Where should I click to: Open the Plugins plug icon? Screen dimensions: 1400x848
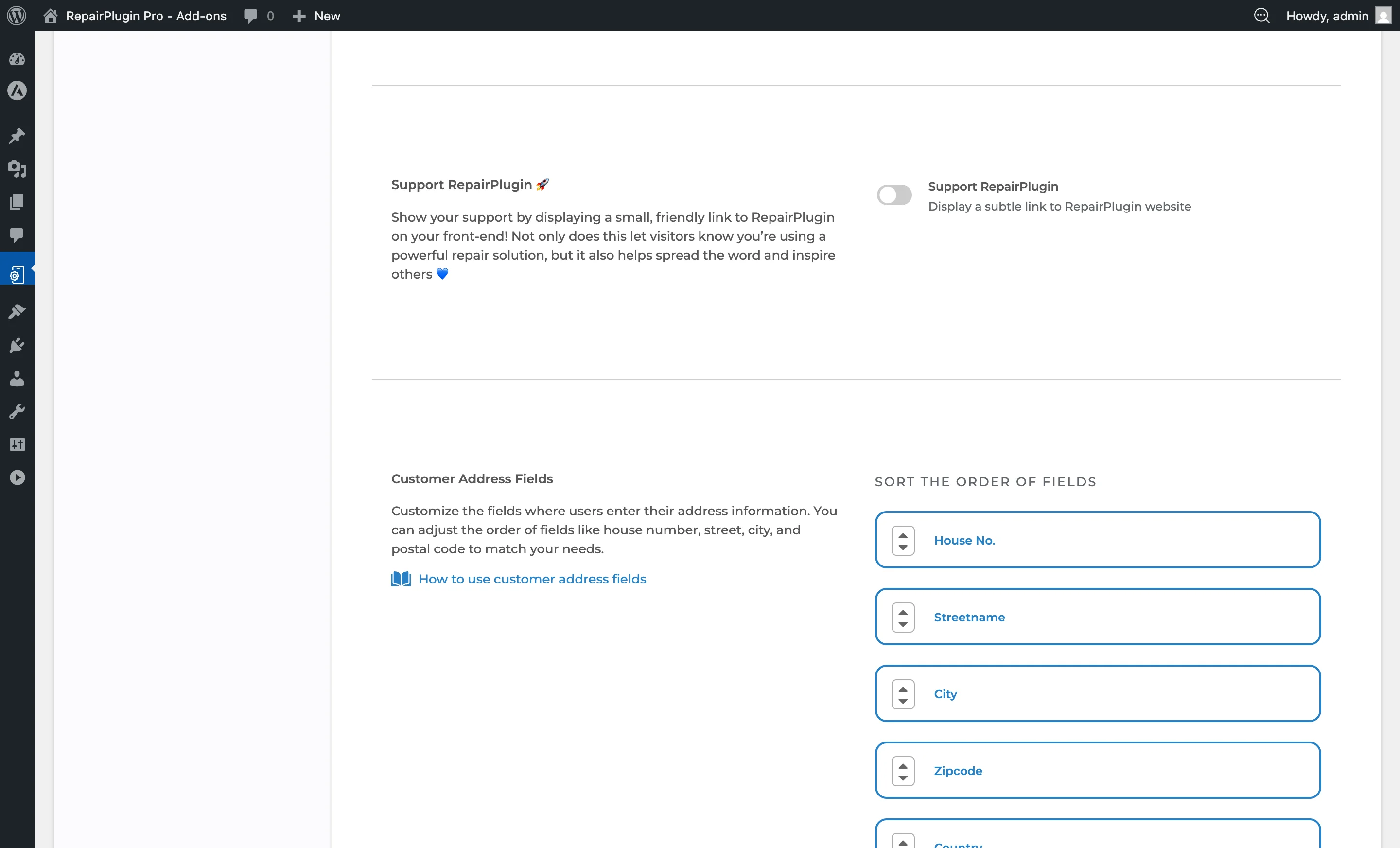pos(17,345)
